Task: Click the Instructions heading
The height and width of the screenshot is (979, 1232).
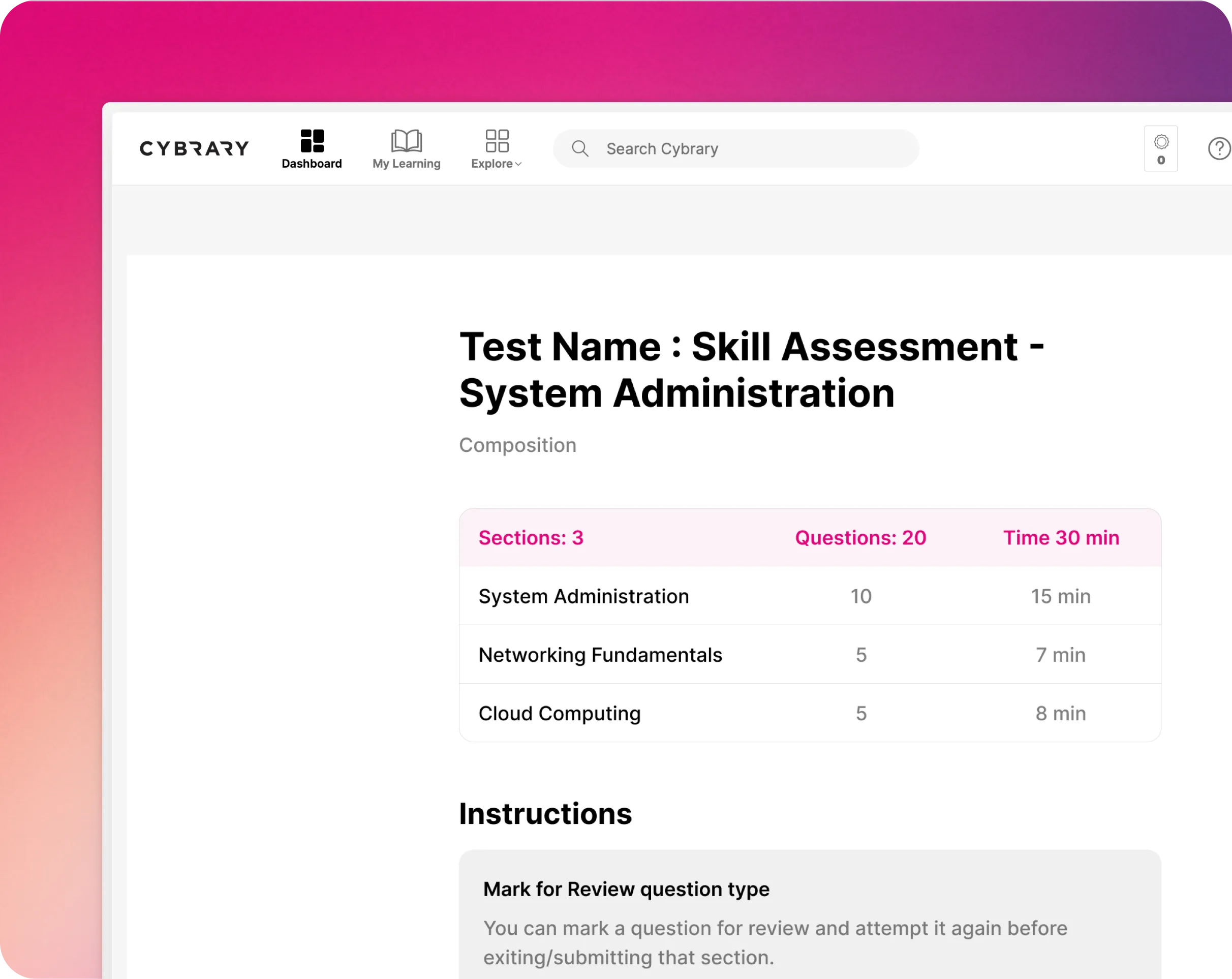Action: pos(545,814)
